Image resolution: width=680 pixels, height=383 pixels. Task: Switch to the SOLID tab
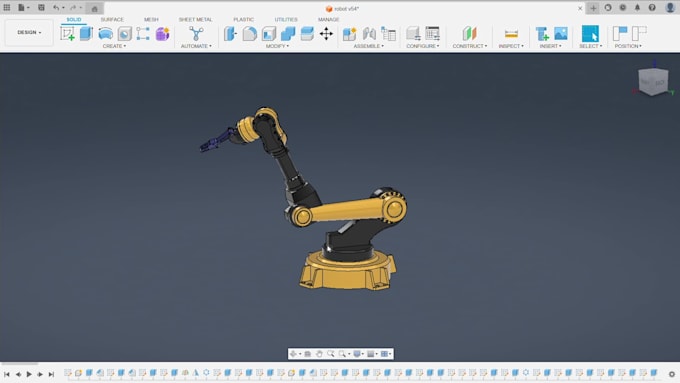click(x=74, y=20)
